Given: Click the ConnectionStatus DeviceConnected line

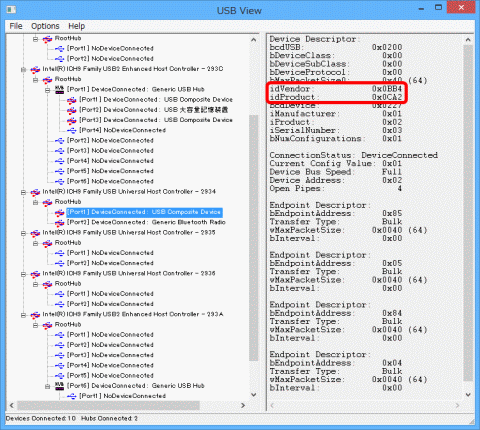Looking at the screenshot, I should pos(354,155).
